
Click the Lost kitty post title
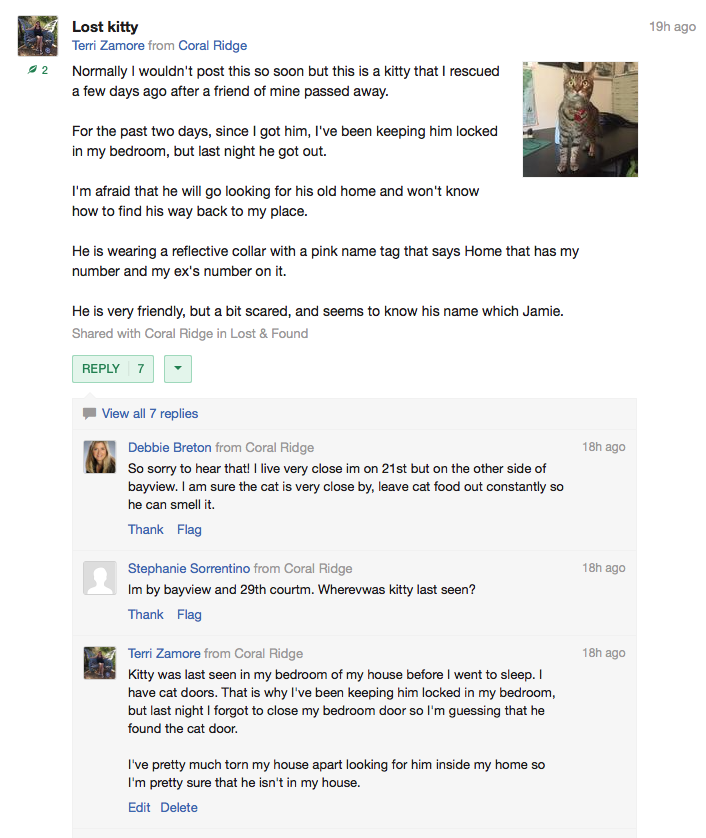pos(105,26)
